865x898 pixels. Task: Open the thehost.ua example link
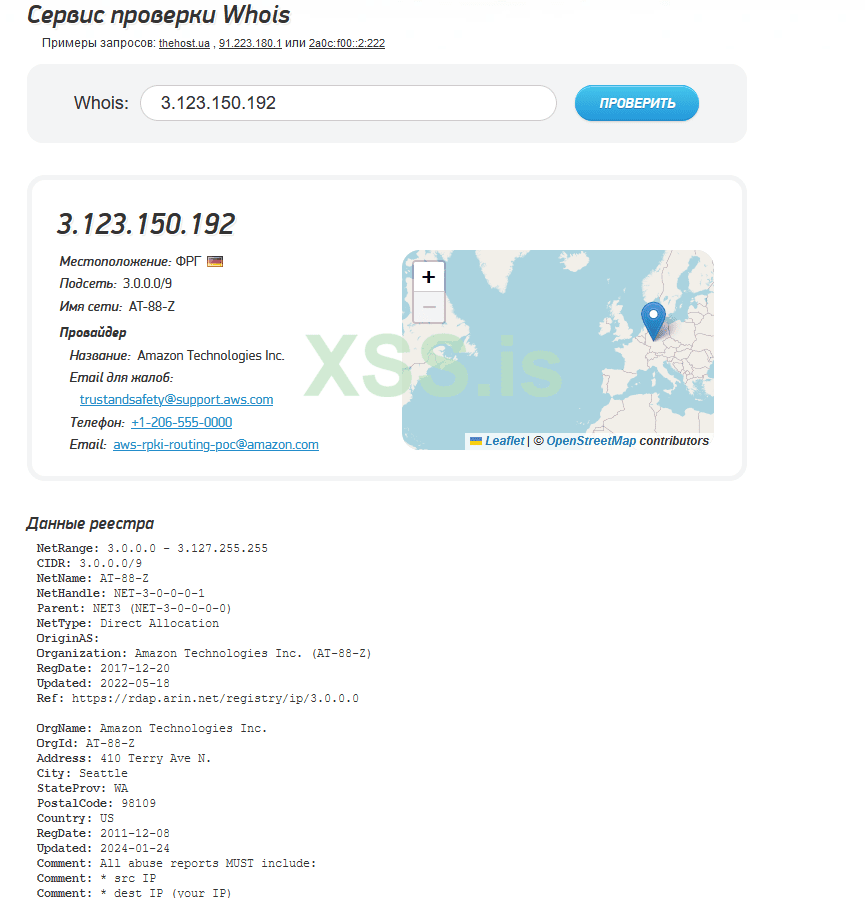184,44
